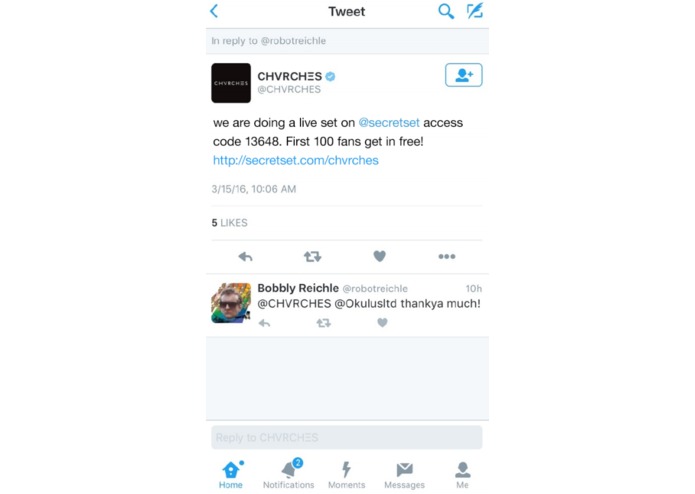Screen dimensions: 695x494
Task: Reply to Bobbly Reichle's tweet
Action: click(x=265, y=323)
